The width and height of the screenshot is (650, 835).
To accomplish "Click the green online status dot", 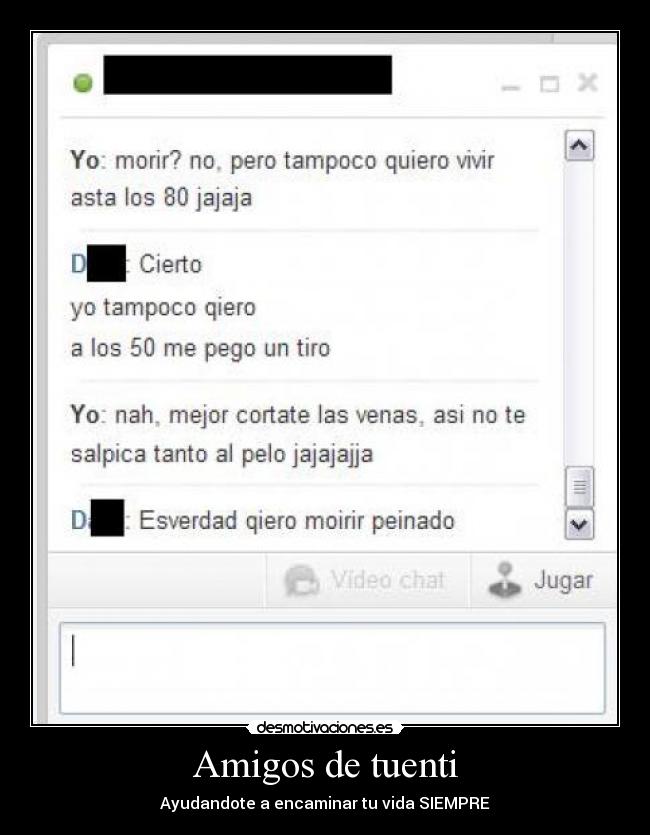I will coord(83,83).
